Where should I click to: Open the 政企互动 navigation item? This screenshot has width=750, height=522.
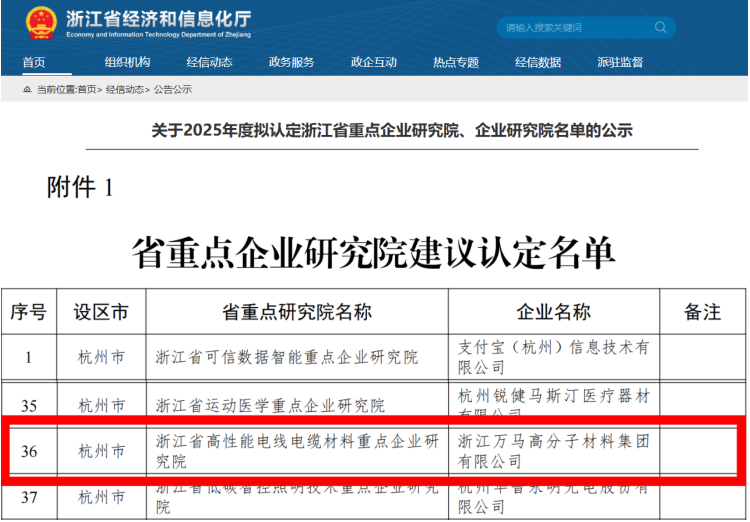373,62
